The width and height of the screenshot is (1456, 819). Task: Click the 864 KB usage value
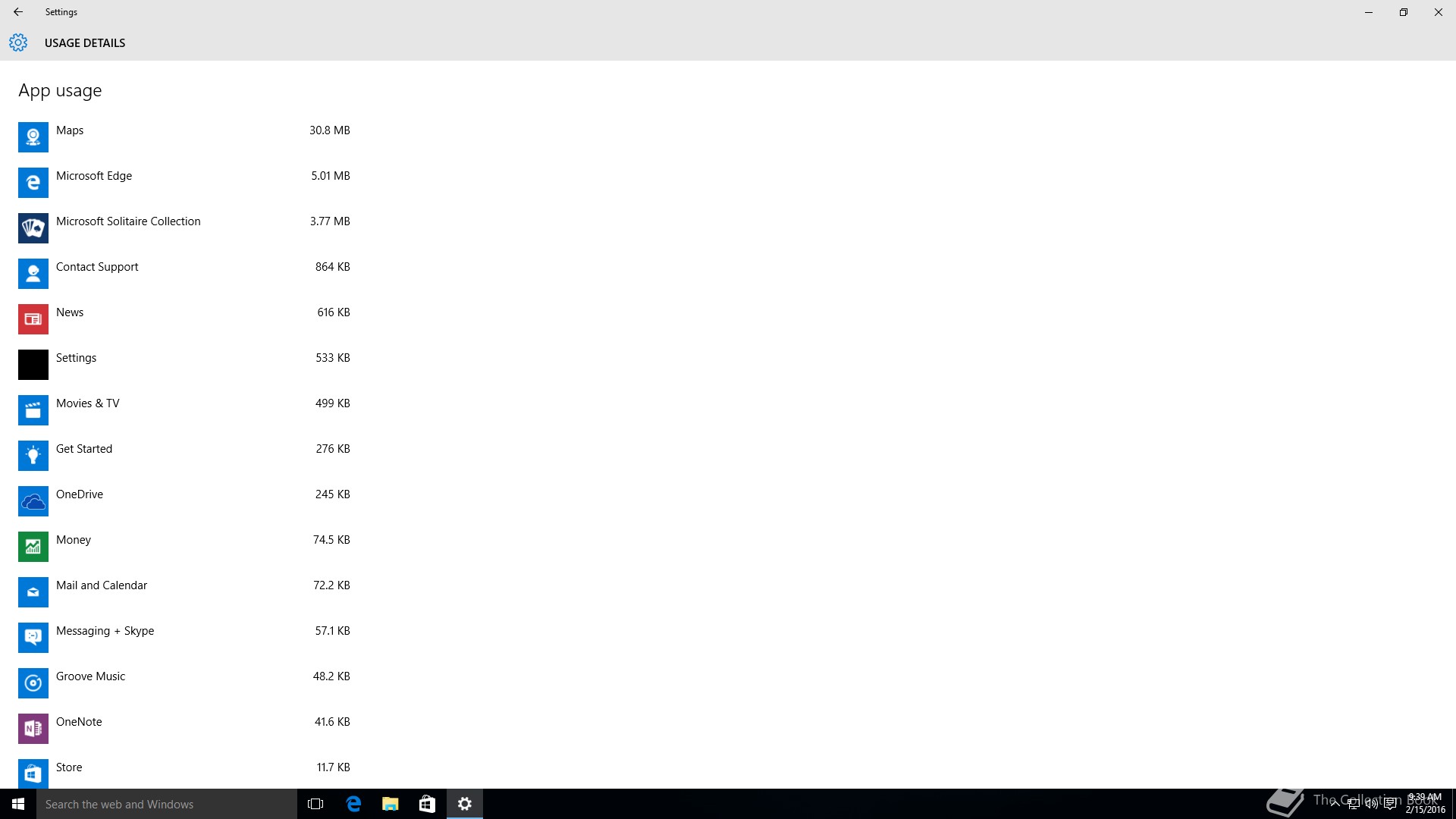coord(332,267)
